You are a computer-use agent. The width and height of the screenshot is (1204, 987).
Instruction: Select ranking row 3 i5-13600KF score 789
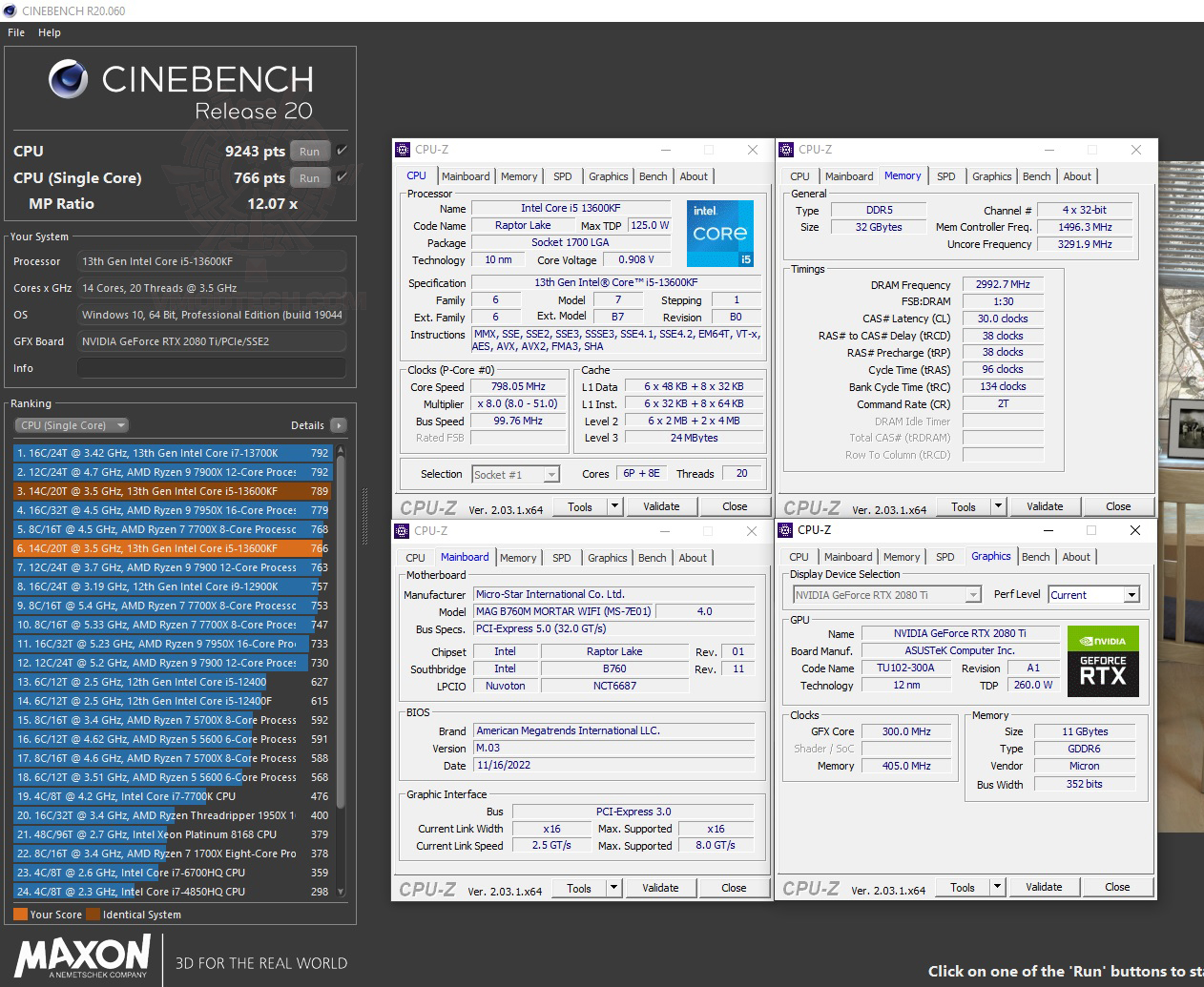[x=173, y=491]
